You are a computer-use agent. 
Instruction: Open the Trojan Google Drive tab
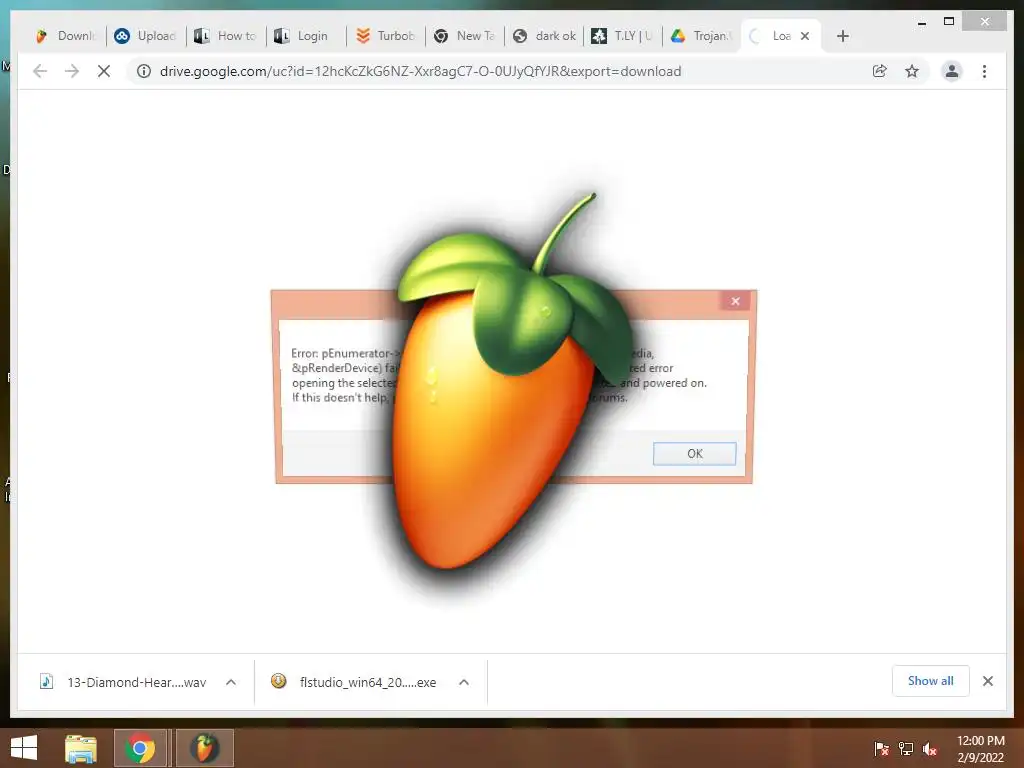(x=703, y=36)
